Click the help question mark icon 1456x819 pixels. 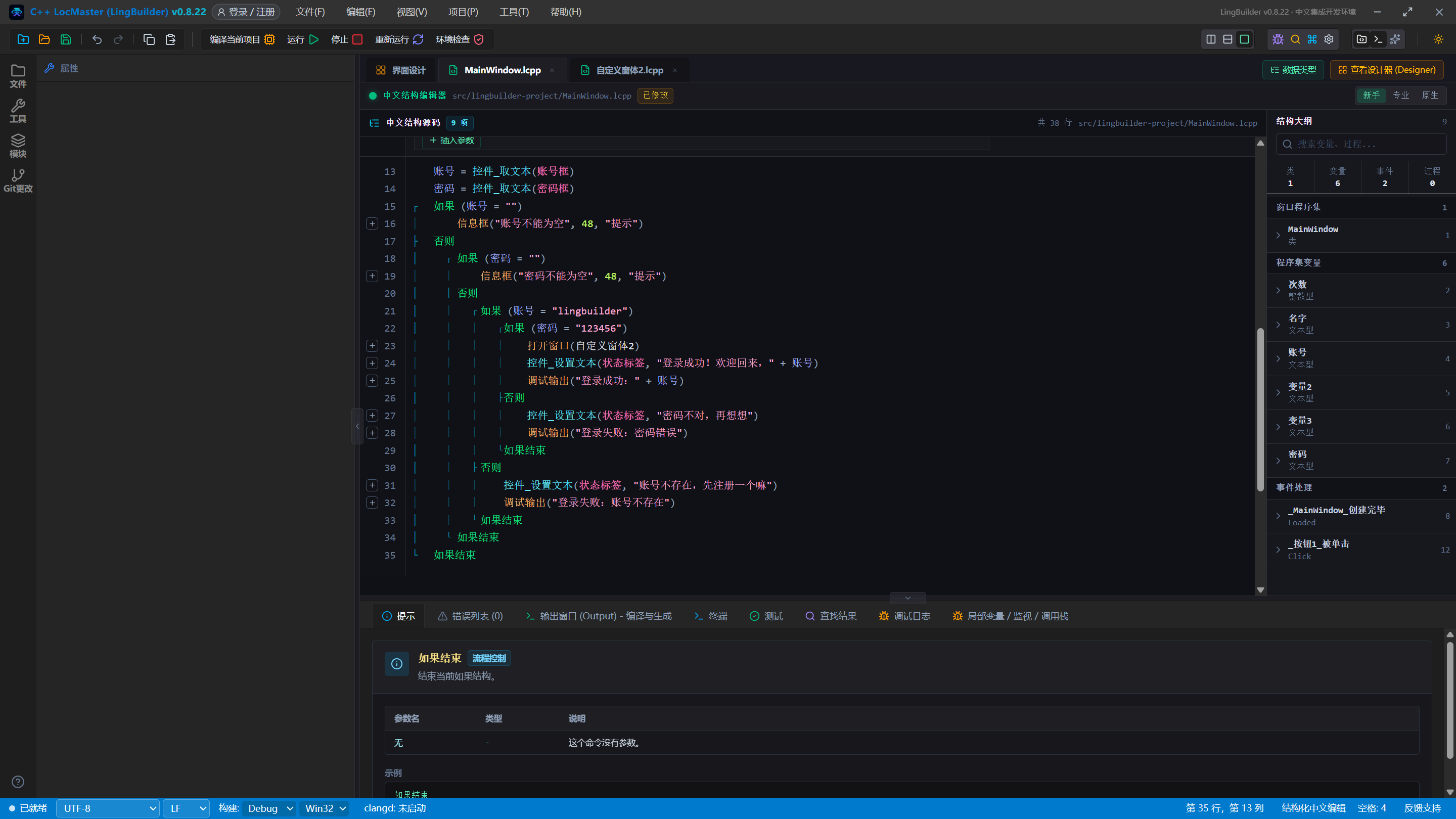click(x=18, y=782)
